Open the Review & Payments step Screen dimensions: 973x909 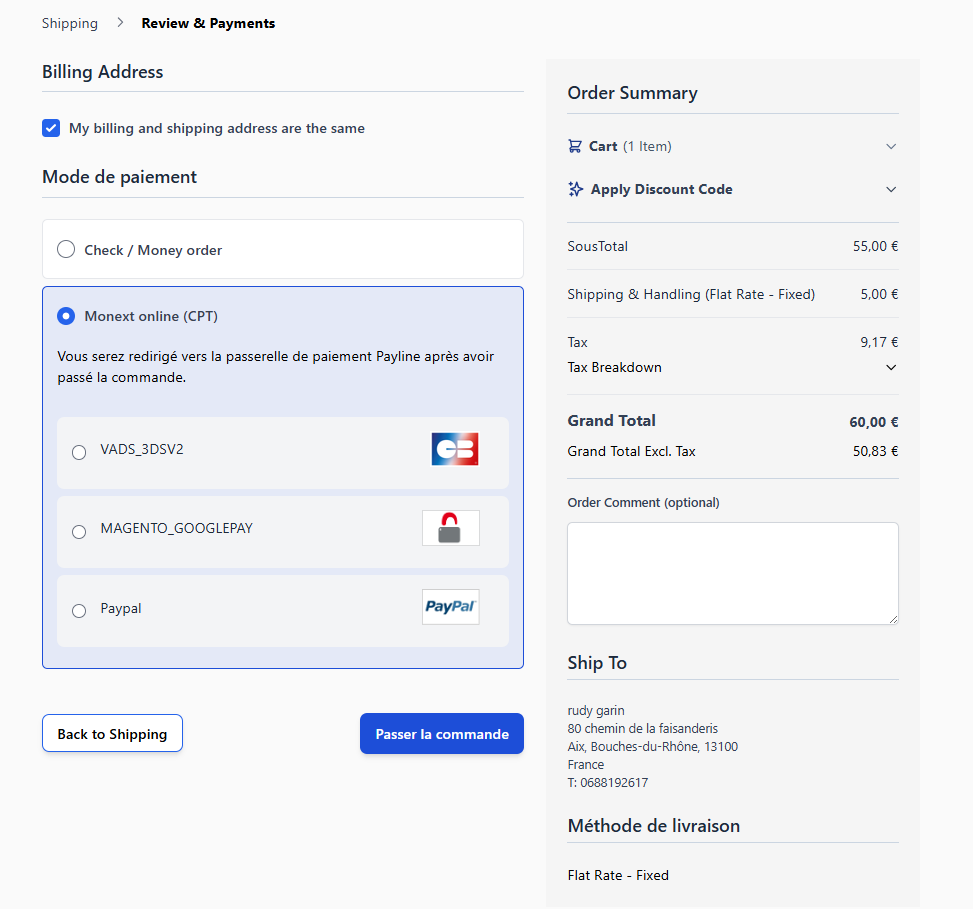208,23
